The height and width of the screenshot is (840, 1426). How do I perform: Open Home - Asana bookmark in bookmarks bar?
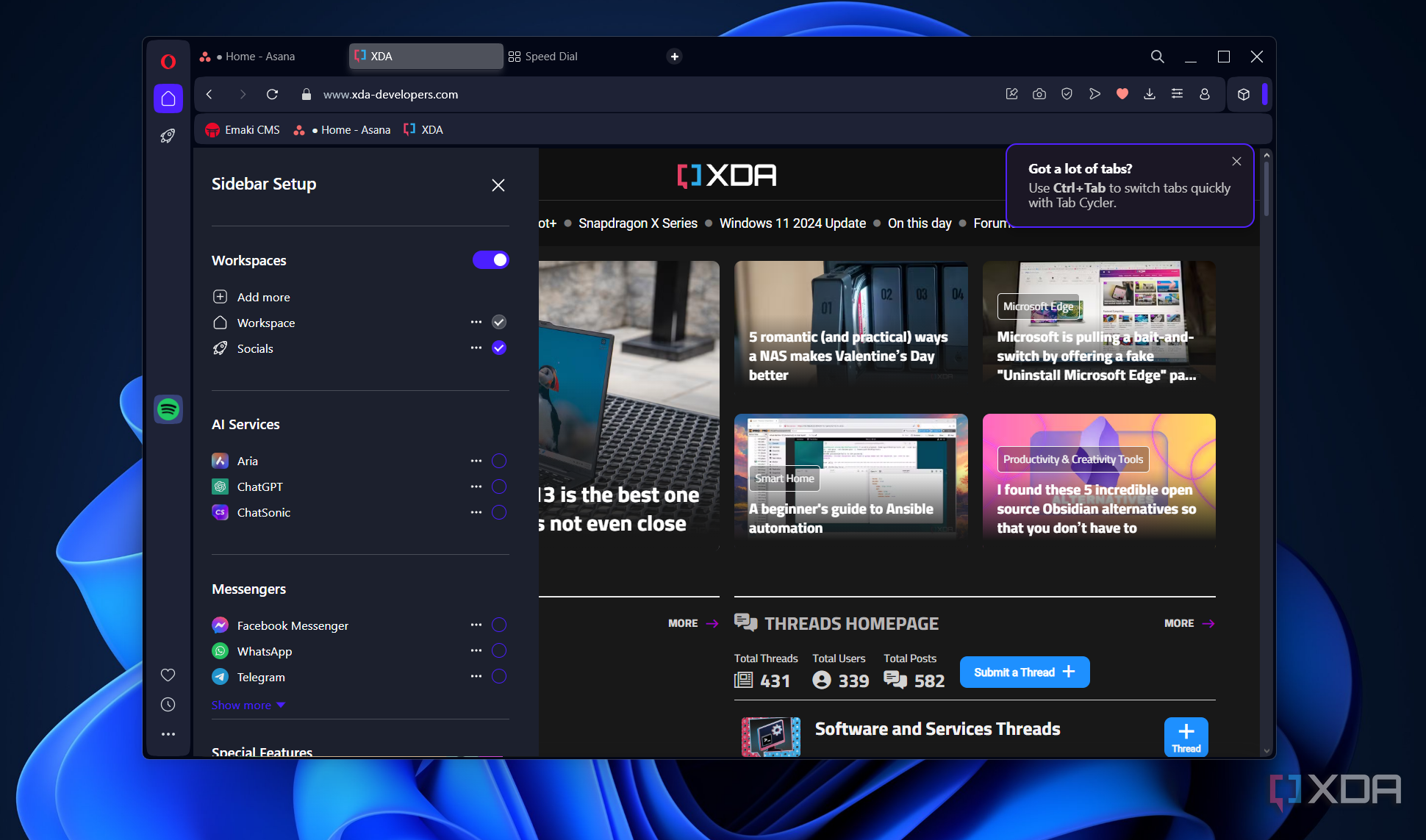tap(342, 130)
